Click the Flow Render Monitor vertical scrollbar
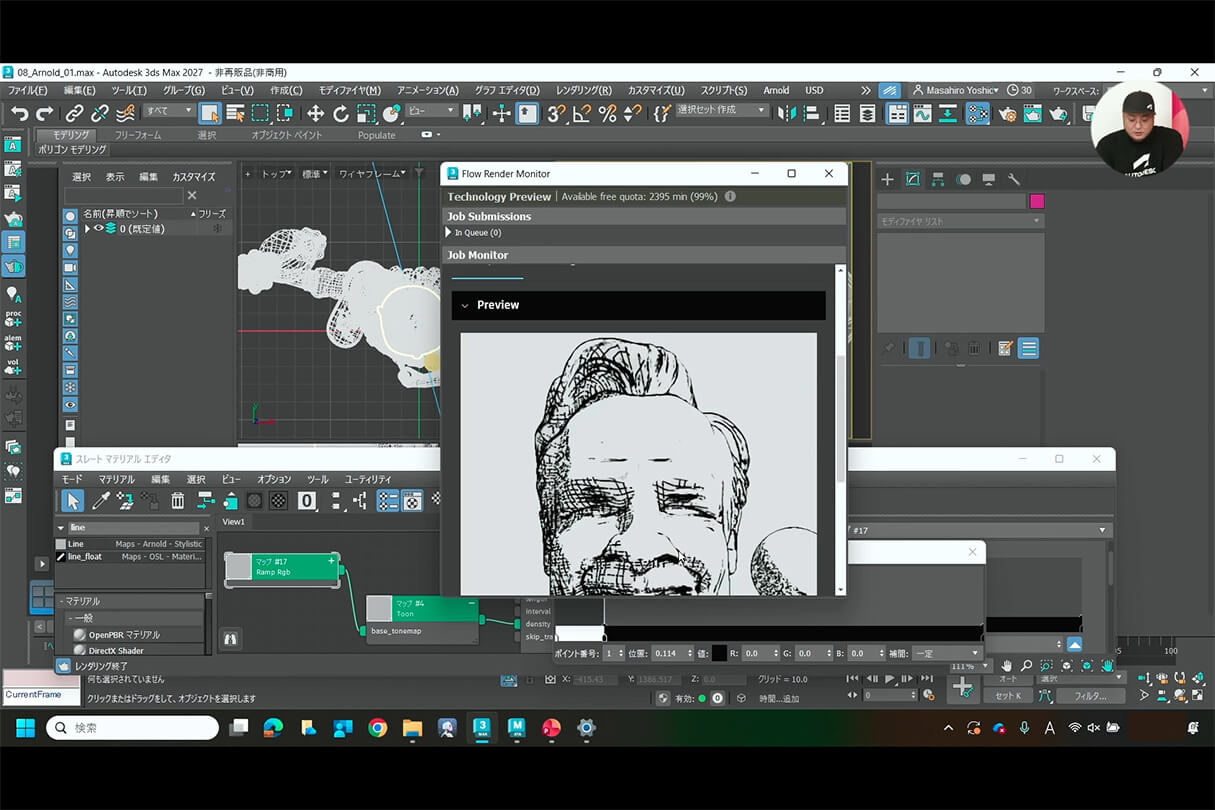This screenshot has height=810, width=1215. click(x=840, y=430)
